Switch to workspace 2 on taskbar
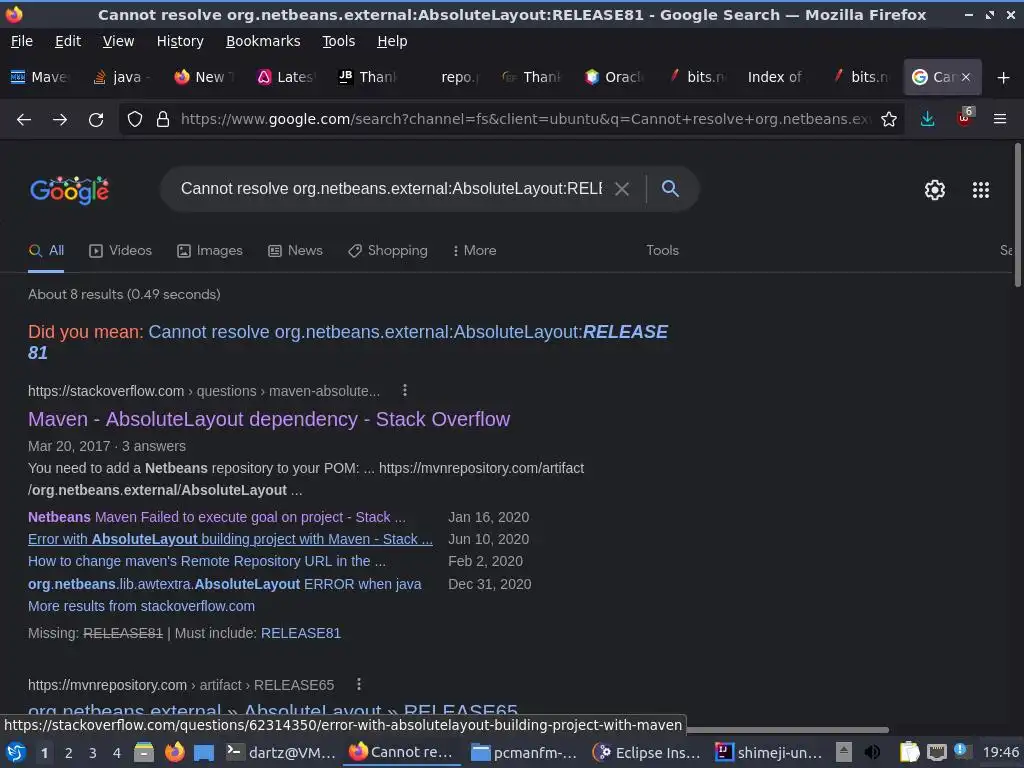The image size is (1024, 768). (x=69, y=753)
